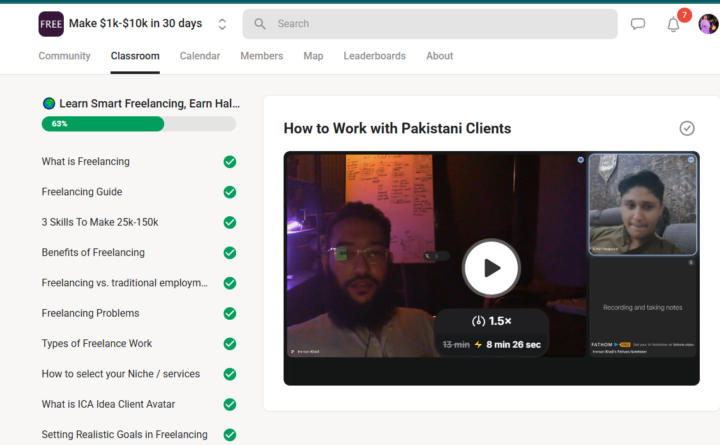
Task: Toggle checkmark for What is ICA Idea Client Avatar
Action: click(230, 404)
